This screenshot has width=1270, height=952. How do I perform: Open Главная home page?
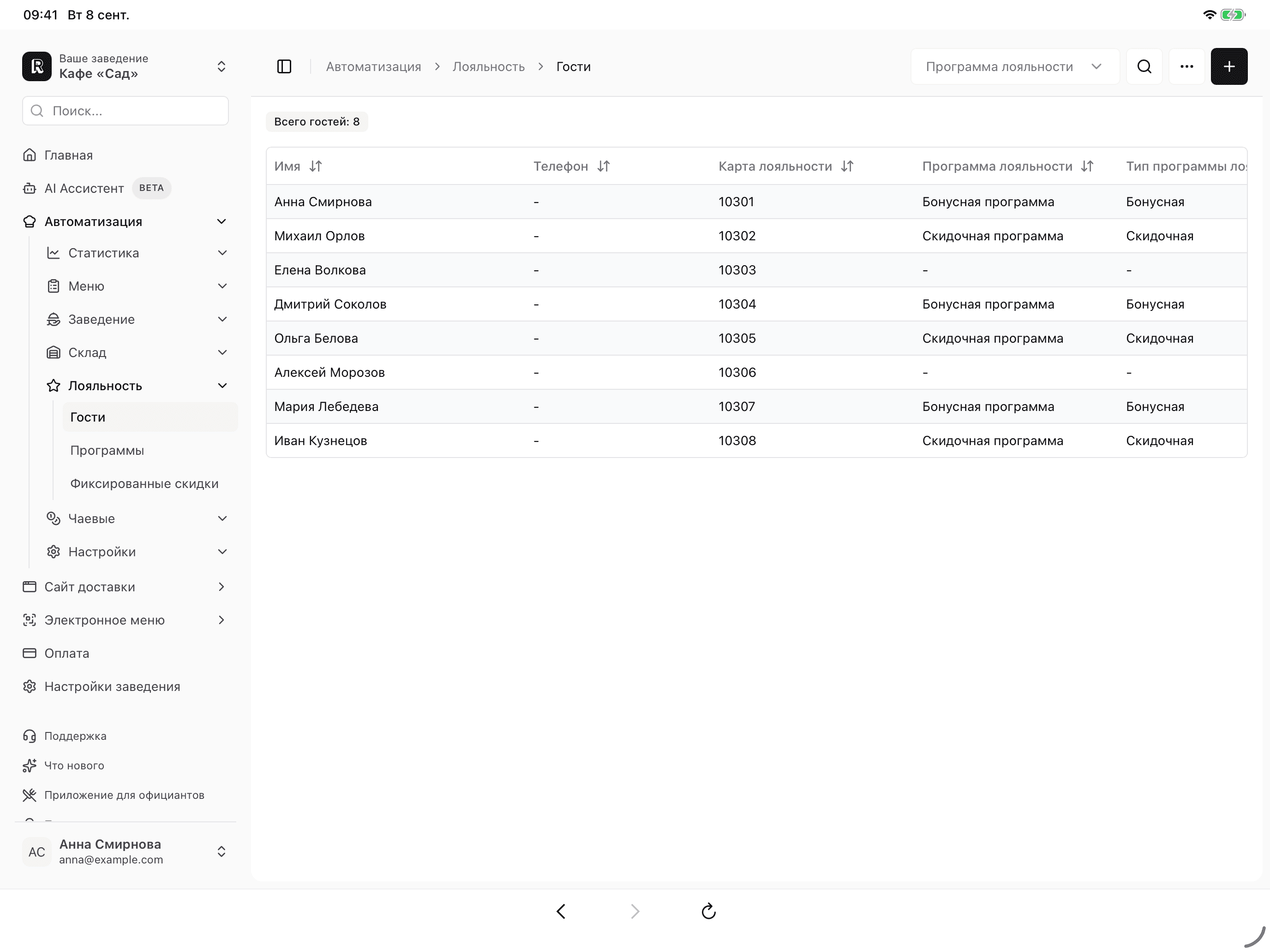coord(125,155)
